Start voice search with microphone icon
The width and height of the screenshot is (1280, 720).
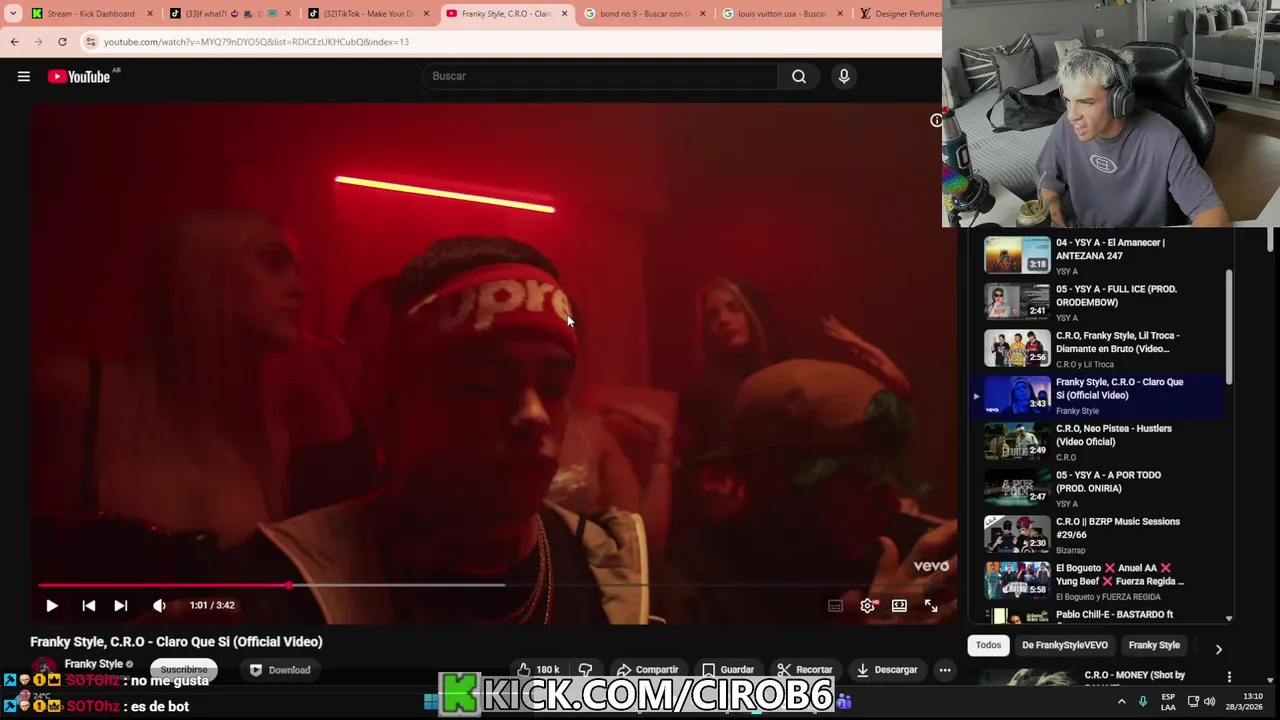[844, 76]
